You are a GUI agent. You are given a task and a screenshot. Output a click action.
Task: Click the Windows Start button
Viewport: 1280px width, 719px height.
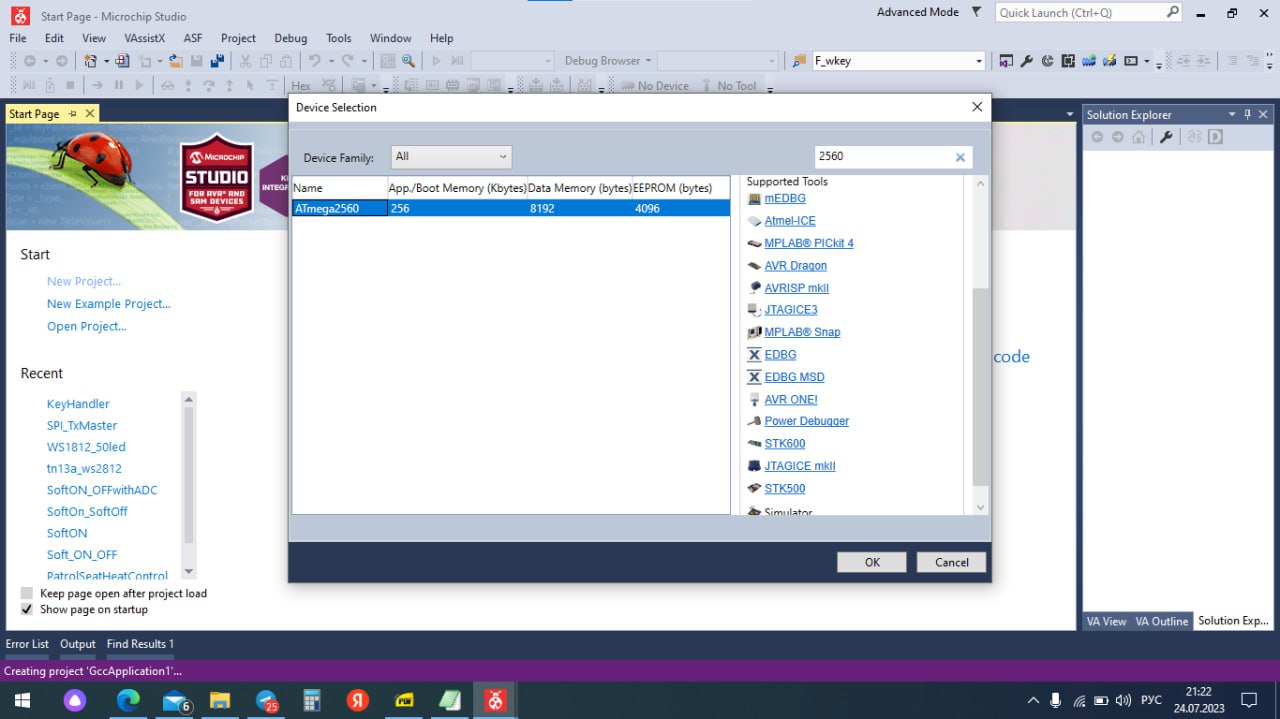22,700
